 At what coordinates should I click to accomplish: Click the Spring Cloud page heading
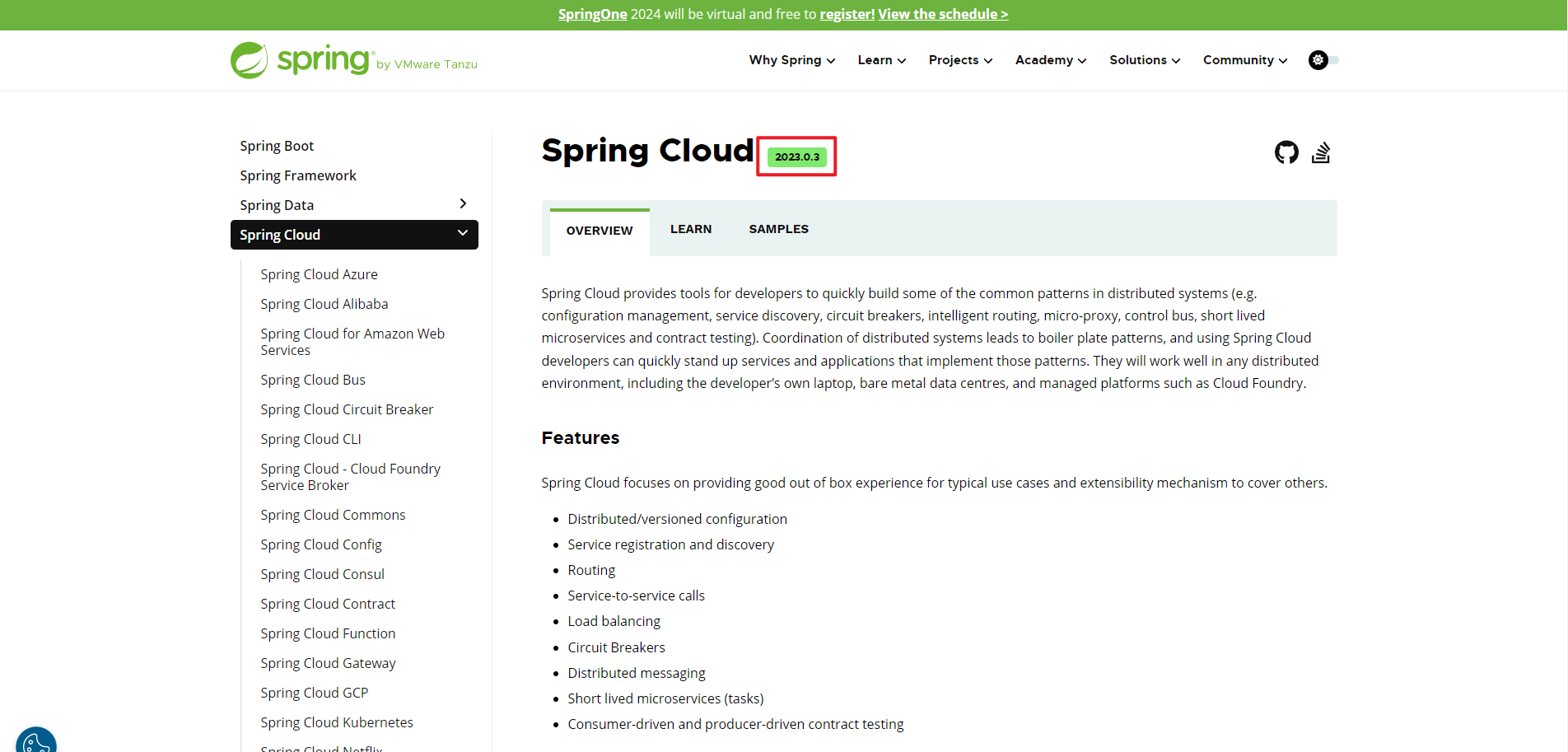click(x=647, y=151)
